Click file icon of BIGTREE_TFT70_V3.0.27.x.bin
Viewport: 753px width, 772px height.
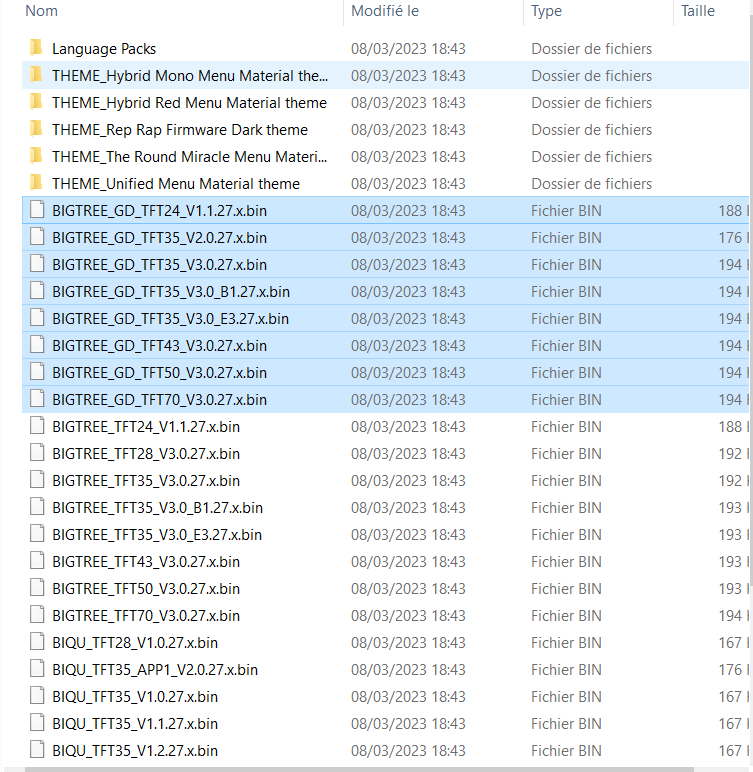pos(37,615)
